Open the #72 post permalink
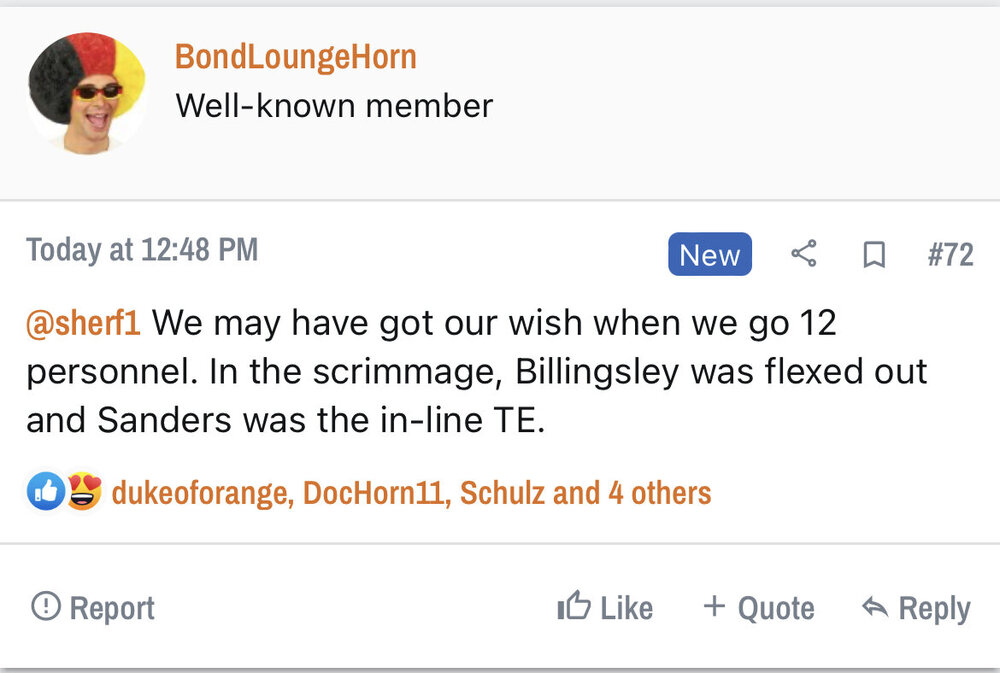Screen dimensions: 1000x673 (x=950, y=255)
